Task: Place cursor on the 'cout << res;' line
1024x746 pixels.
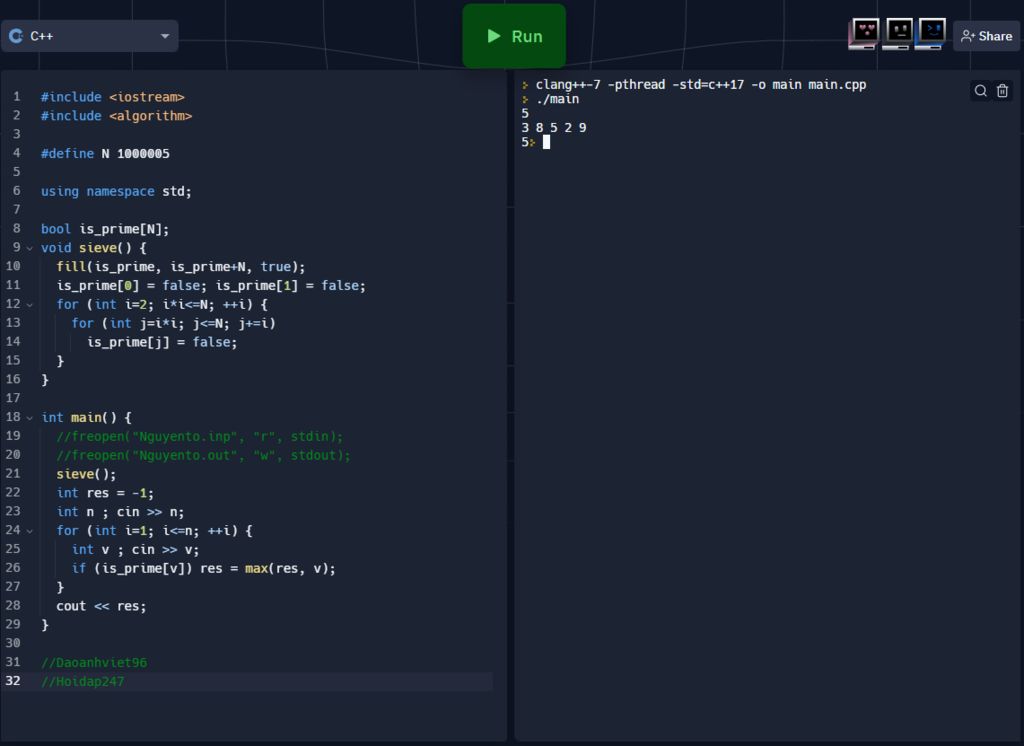Action: click(101, 606)
